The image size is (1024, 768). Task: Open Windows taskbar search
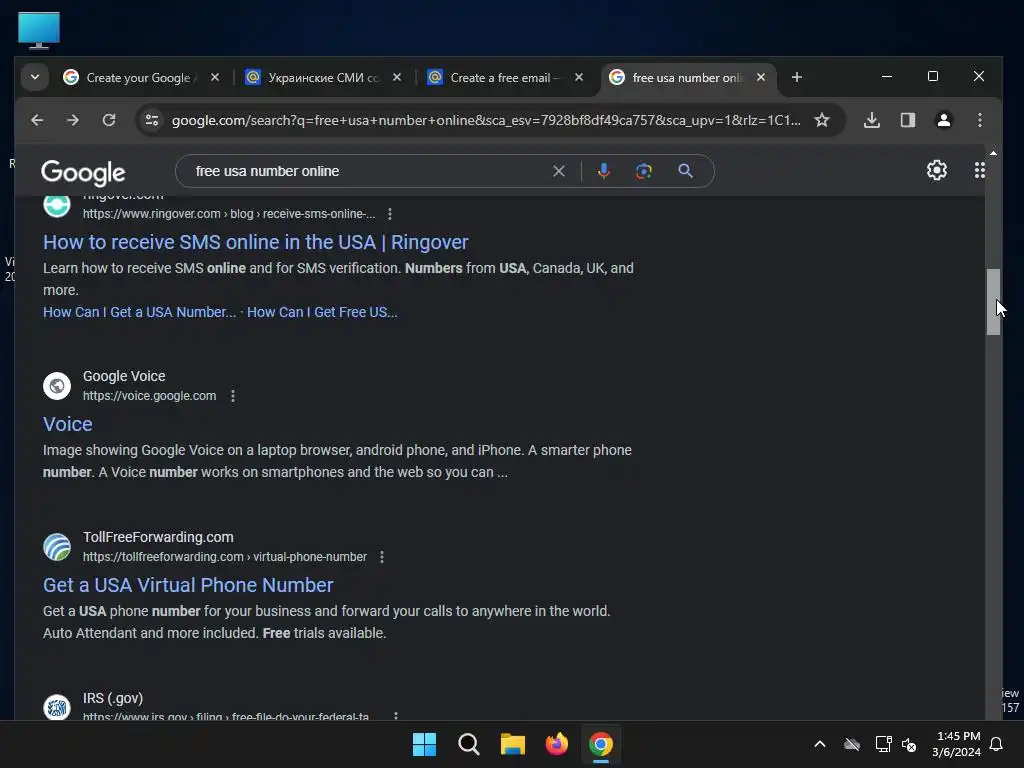point(468,744)
